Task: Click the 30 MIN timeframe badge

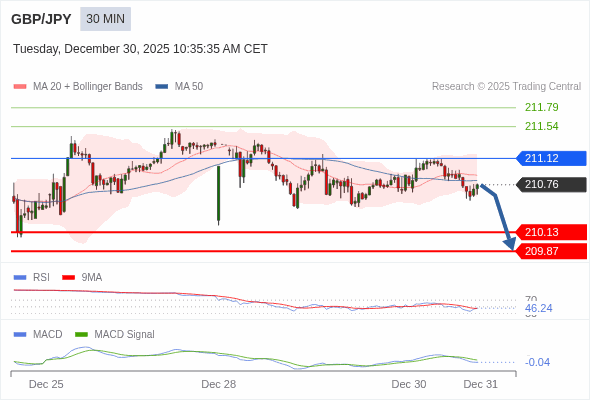Action: click(105, 19)
